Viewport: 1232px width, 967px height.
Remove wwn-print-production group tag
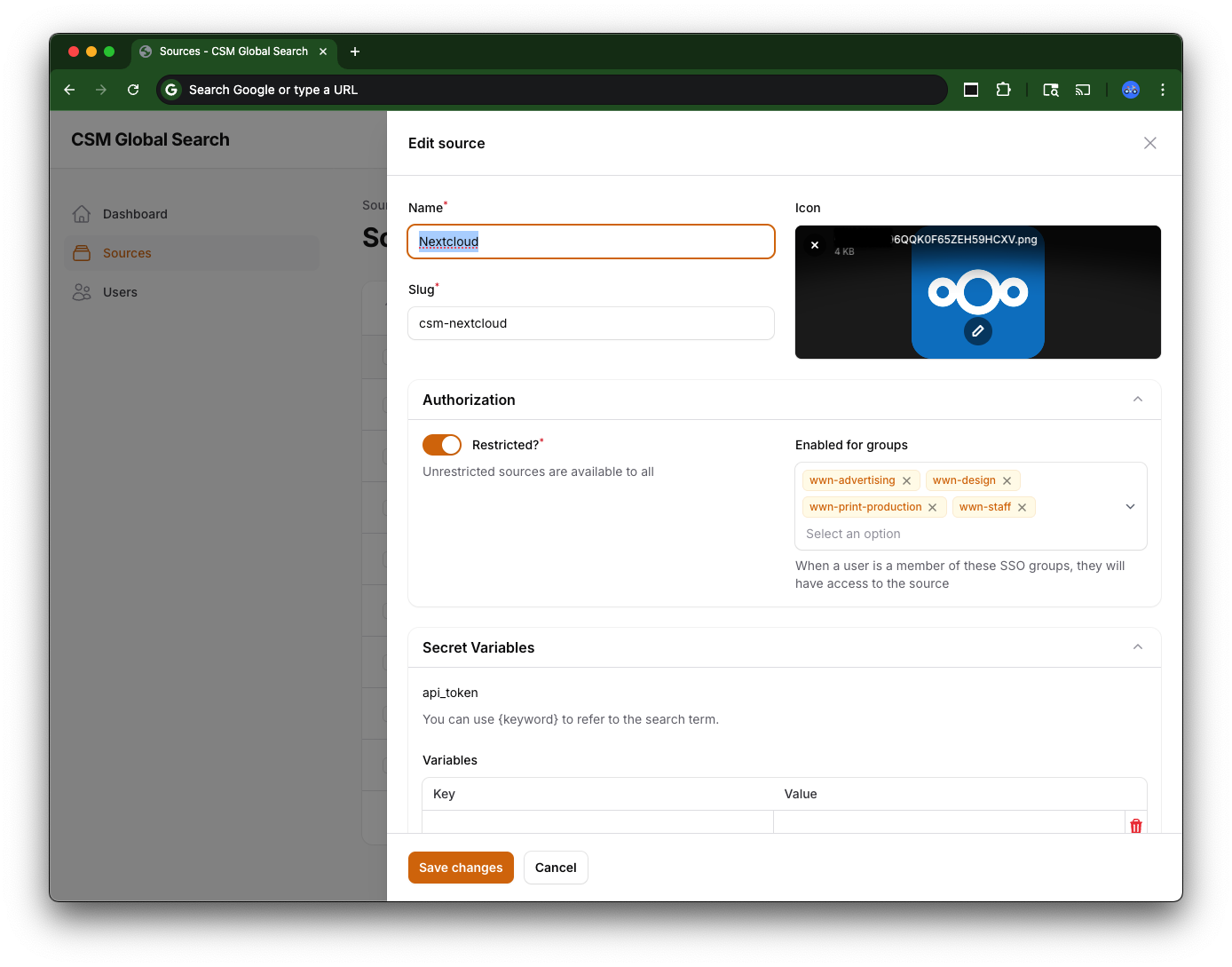coord(932,508)
